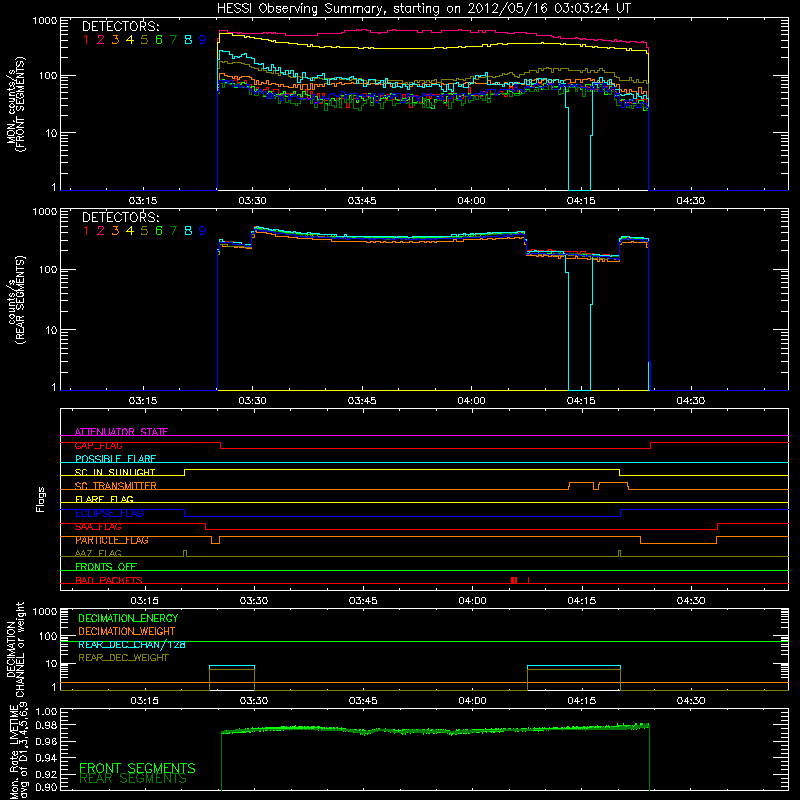Viewport: 800px width, 800px height.
Task: Select red detector 1 in front segments legend
Action: 86,40
